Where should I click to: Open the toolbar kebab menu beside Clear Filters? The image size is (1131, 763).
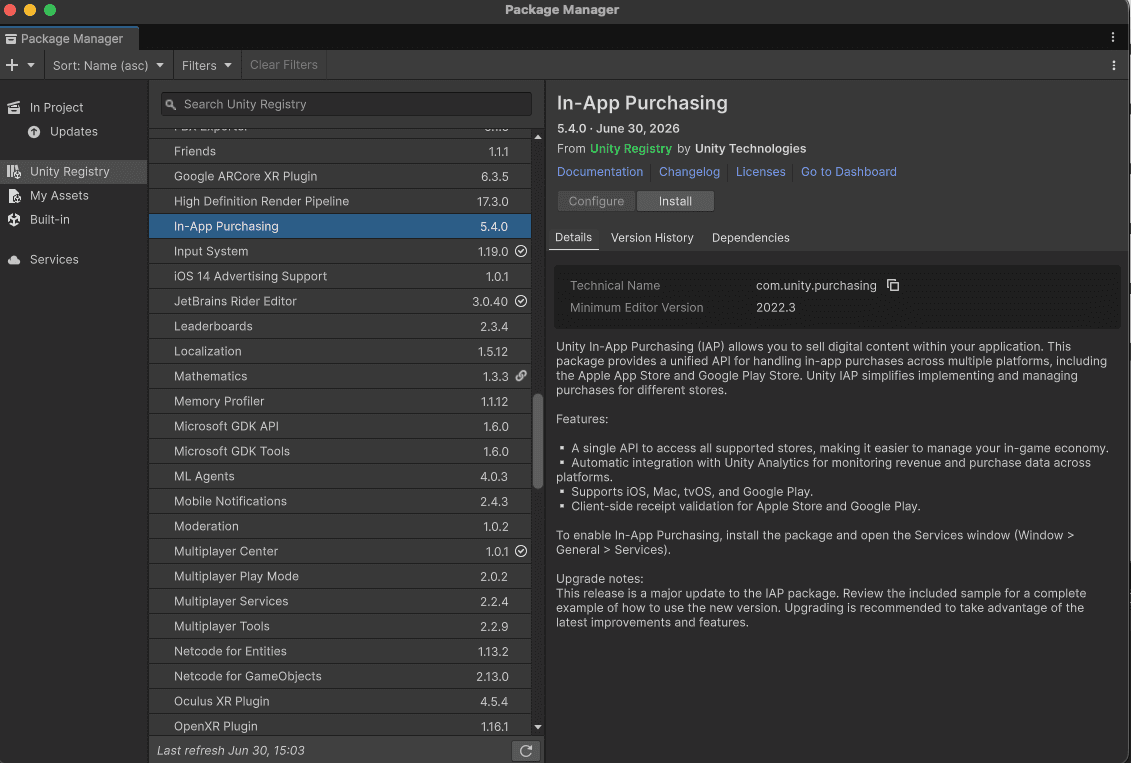pyautogui.click(x=1114, y=65)
